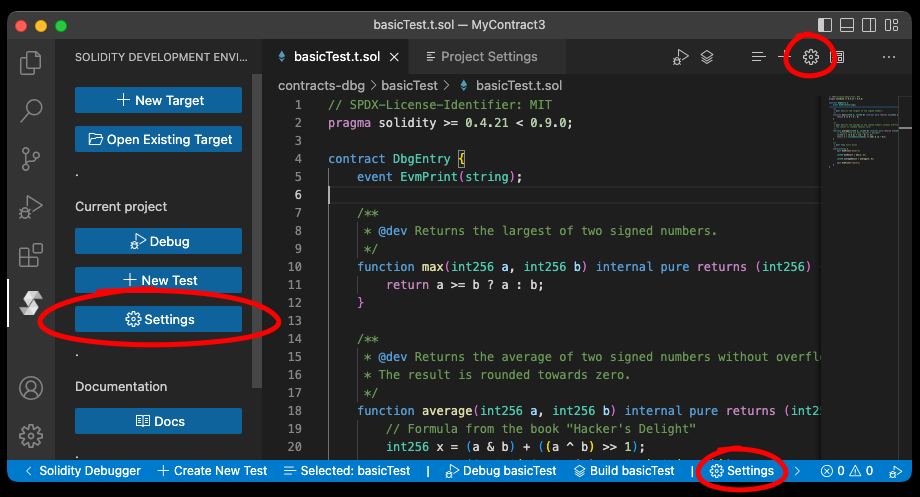Open the Search view icon
Screen dimensions: 920x497
click(x=31, y=109)
